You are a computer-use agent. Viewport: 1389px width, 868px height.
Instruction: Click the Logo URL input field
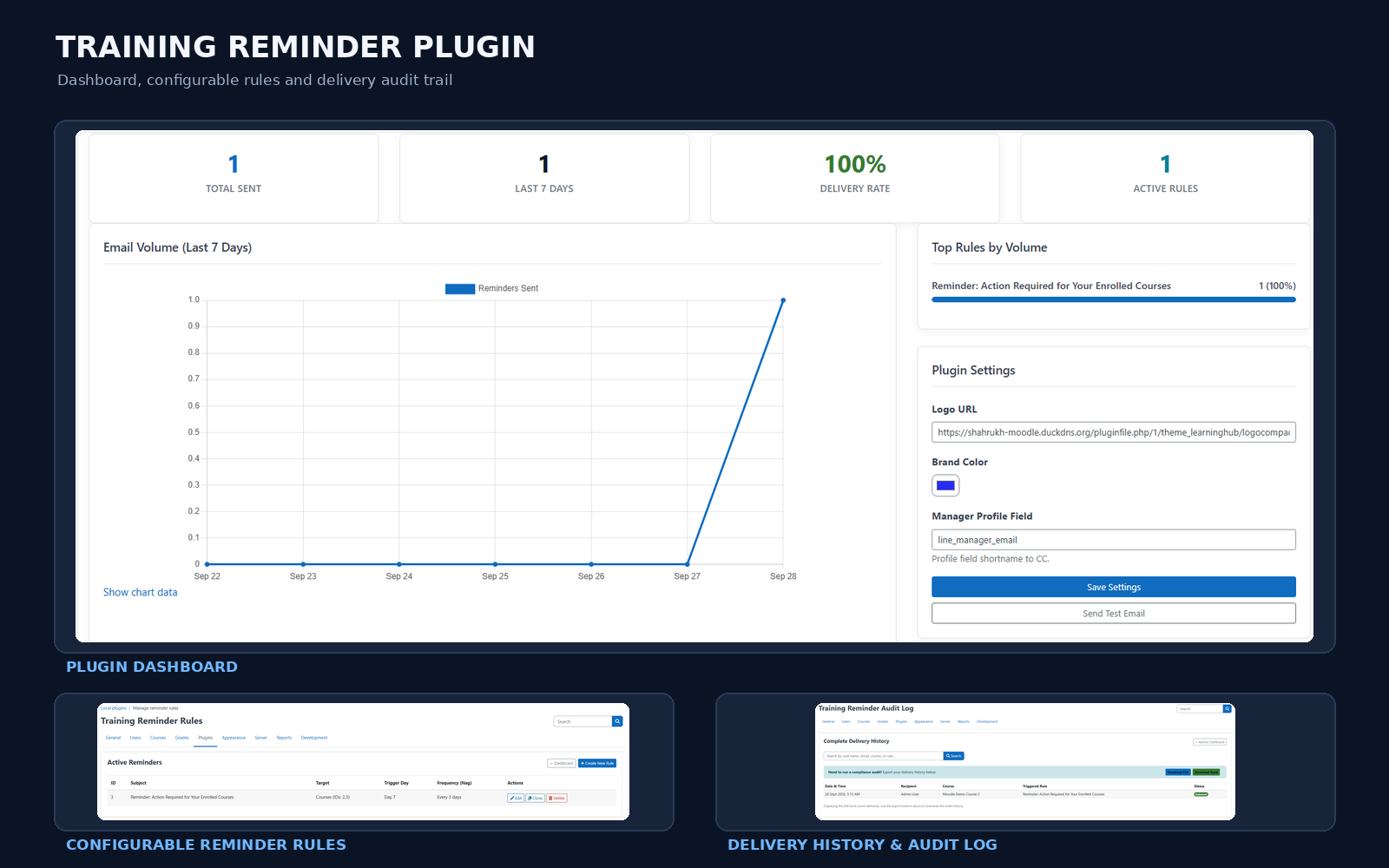(1114, 432)
